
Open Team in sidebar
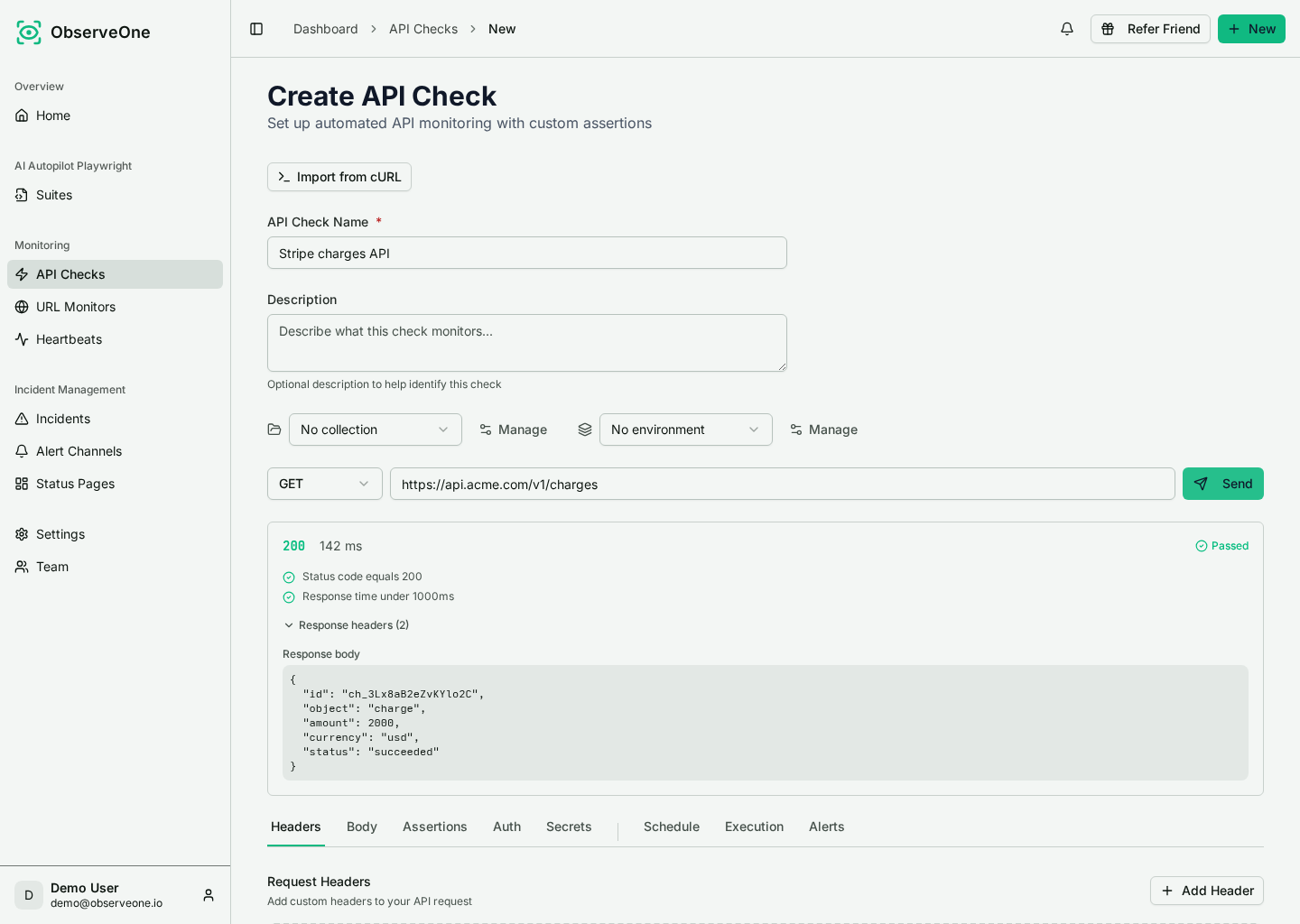[115, 567]
